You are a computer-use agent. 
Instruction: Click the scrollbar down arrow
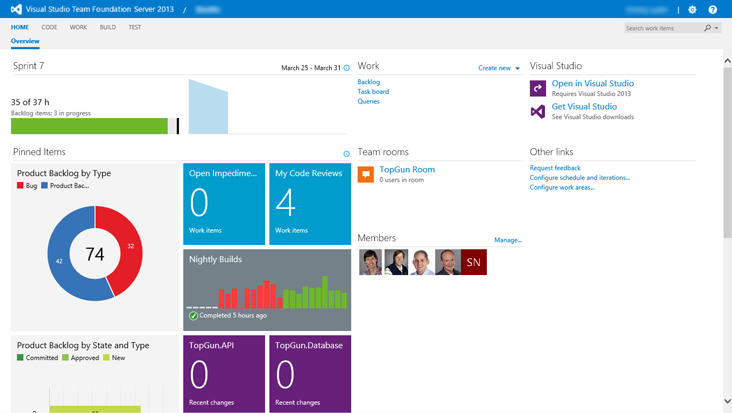[x=727, y=401]
